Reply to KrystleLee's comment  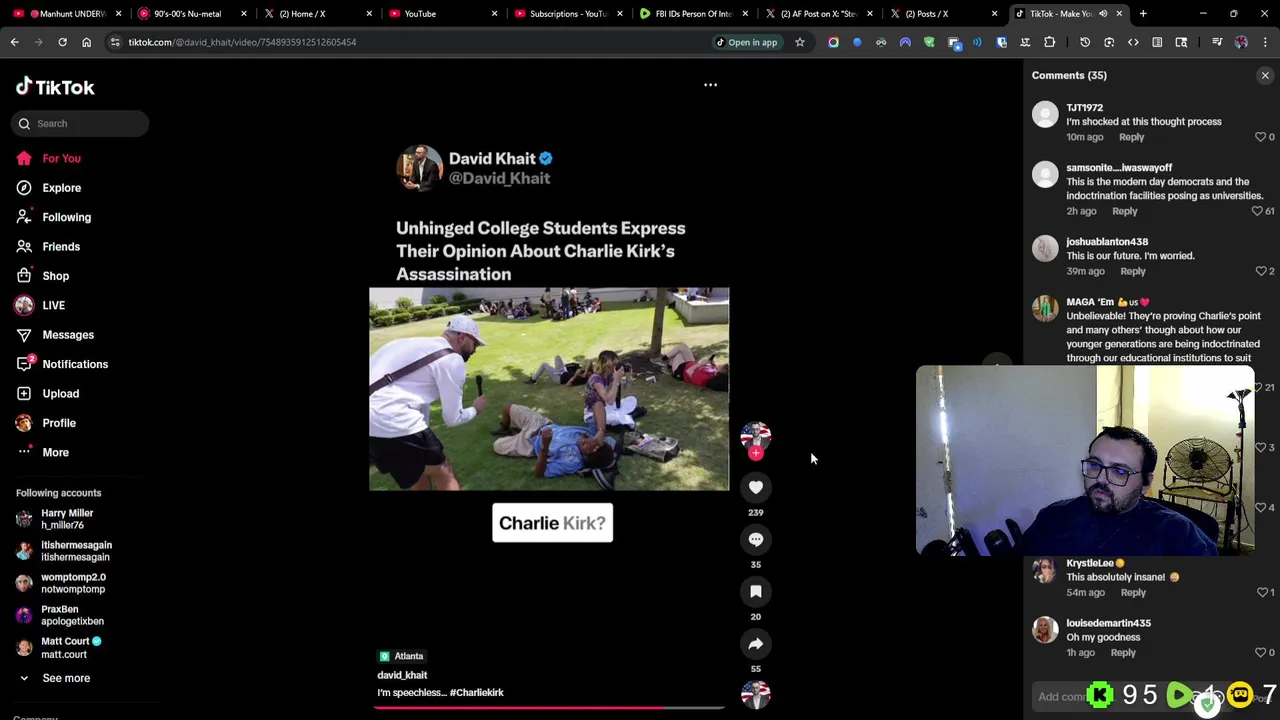[1133, 593]
